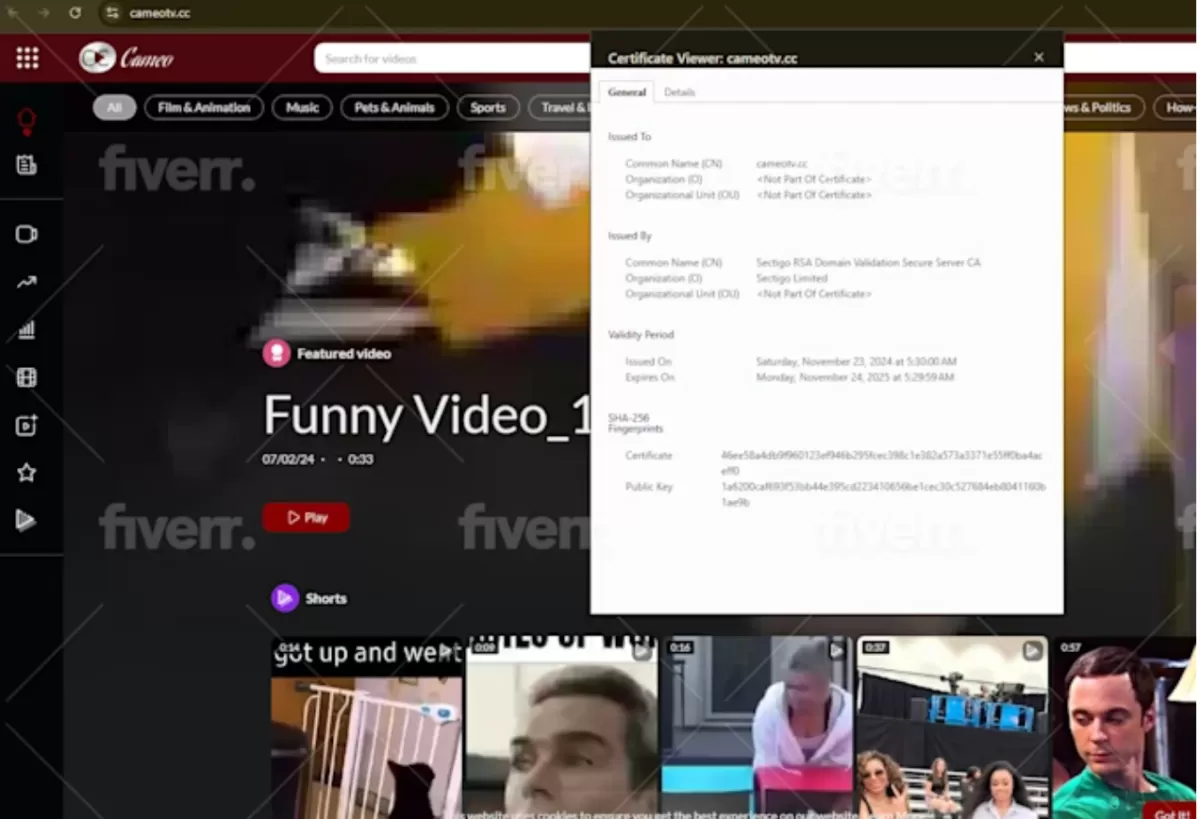
Task: Open the play triangle sidebar icon
Action: point(27,520)
